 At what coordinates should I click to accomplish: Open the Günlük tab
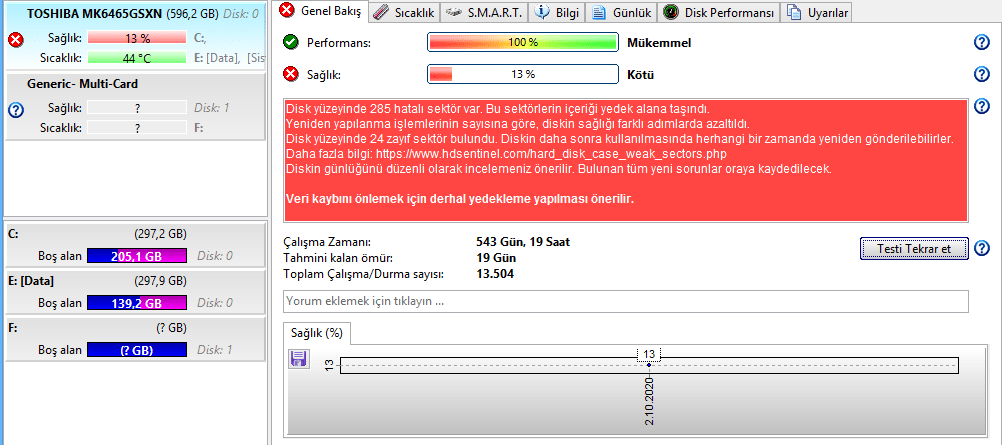[x=622, y=12]
